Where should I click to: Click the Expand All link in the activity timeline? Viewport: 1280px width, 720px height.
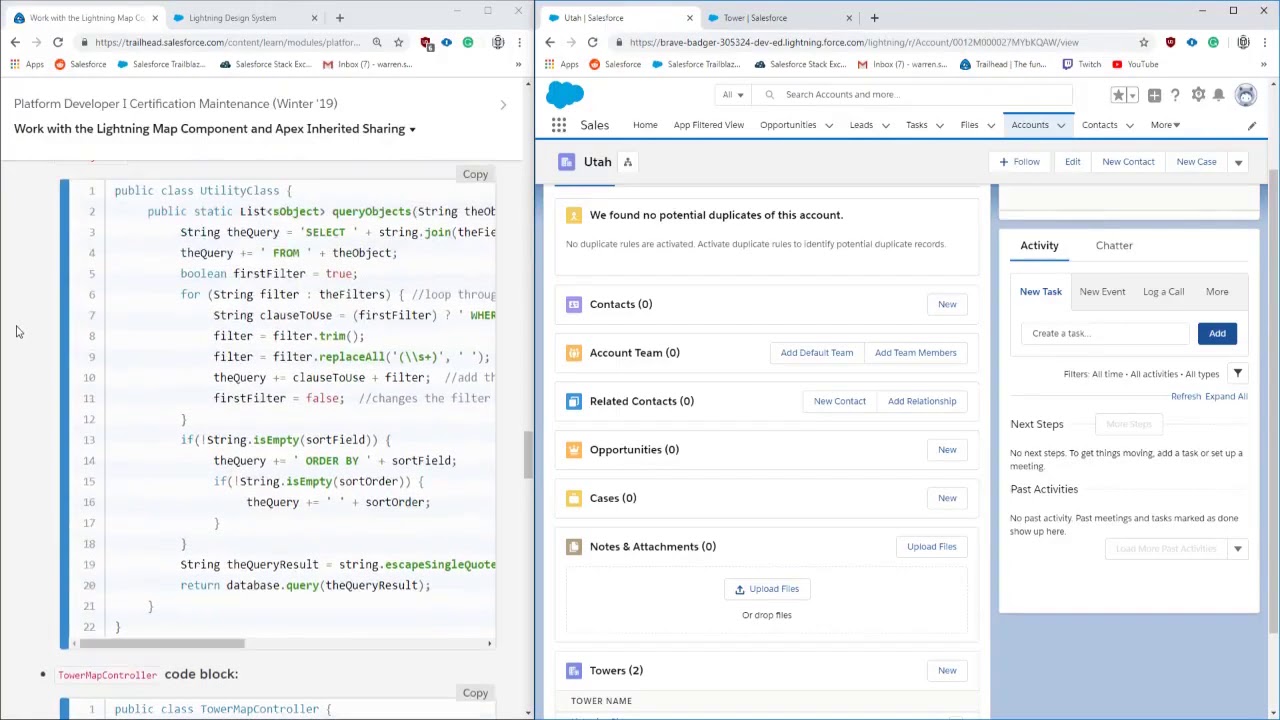(x=1226, y=397)
